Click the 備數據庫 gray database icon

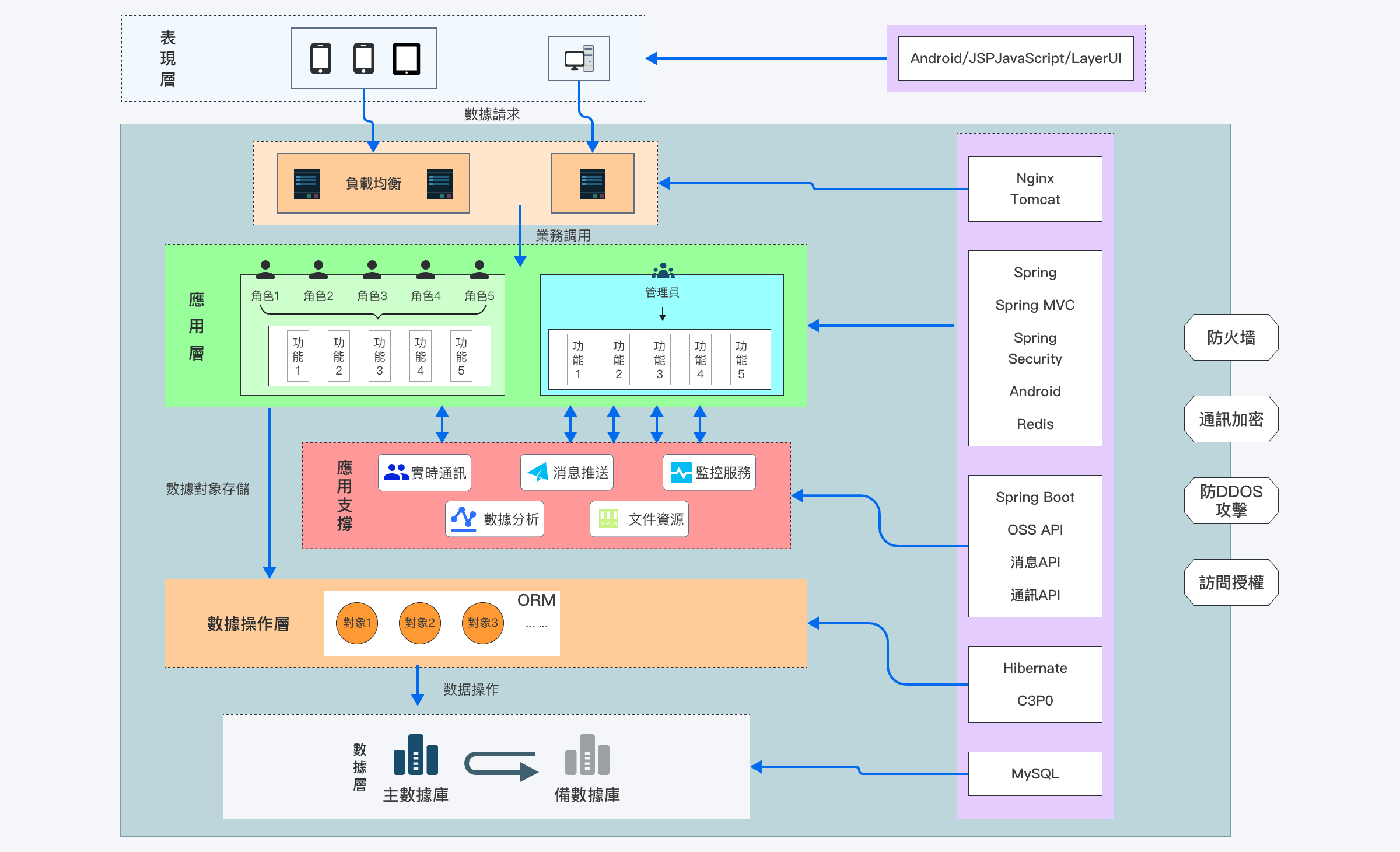(587, 755)
